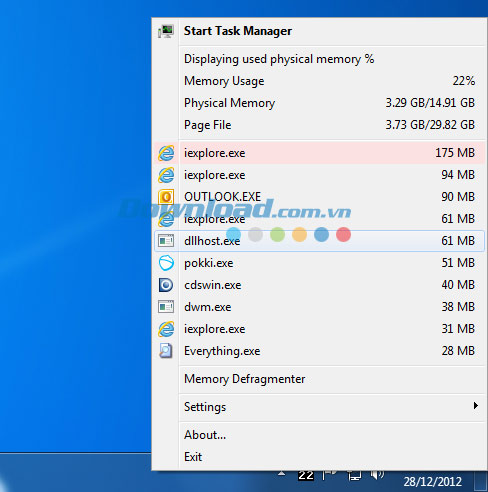Screen dimensions: 488x492
Task: Click the Start Task Manager menu entry
Action: pos(319,31)
